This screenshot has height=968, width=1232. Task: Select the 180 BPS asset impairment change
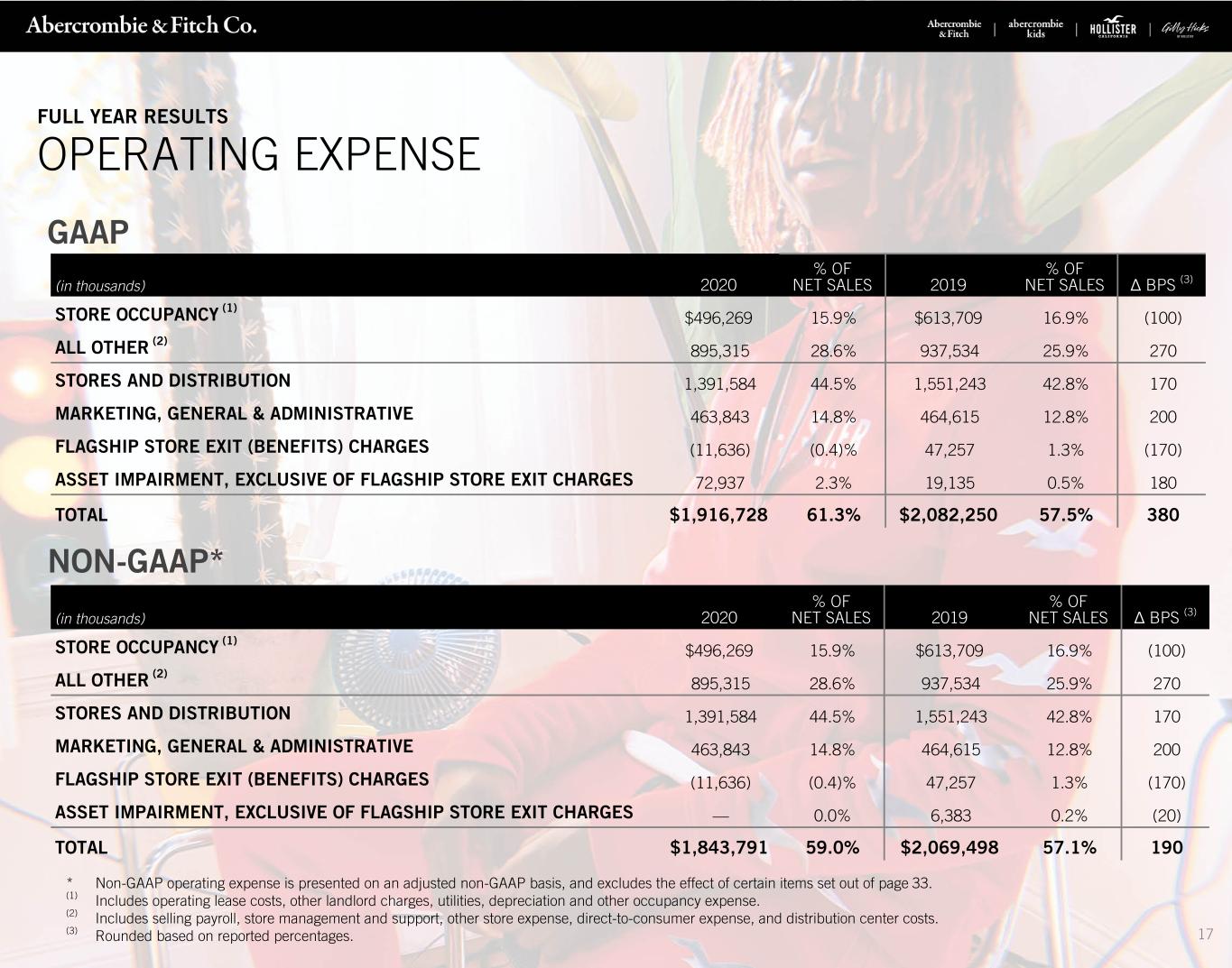[x=1163, y=483]
